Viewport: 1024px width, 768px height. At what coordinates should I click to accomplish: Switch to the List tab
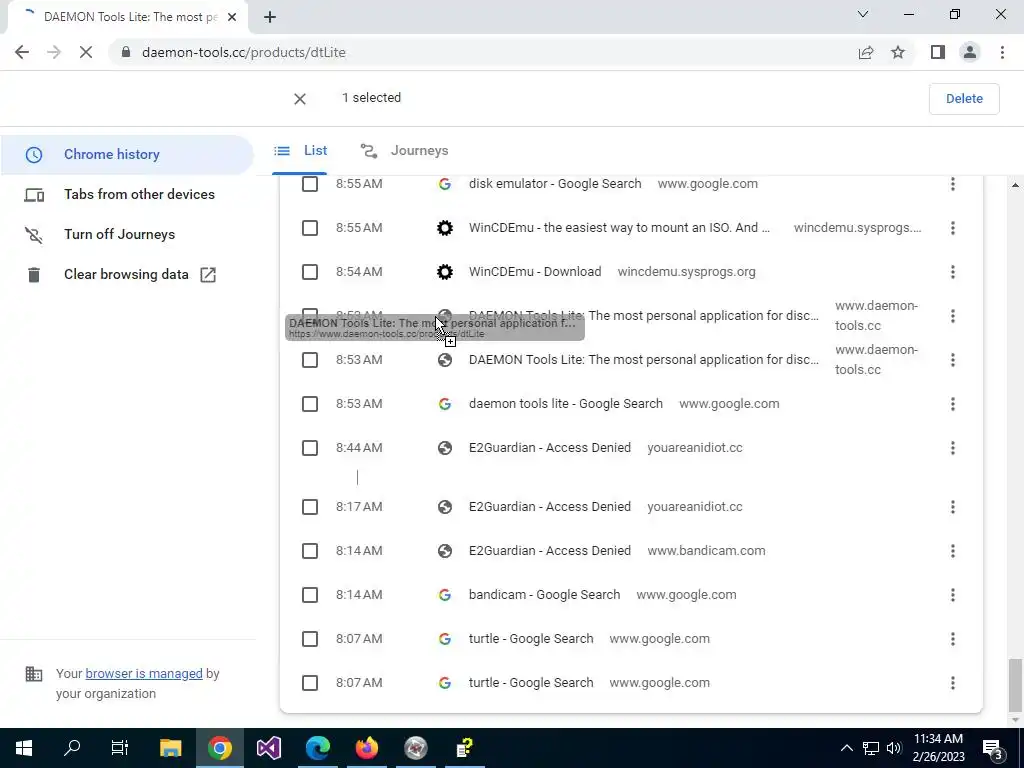pos(300,151)
